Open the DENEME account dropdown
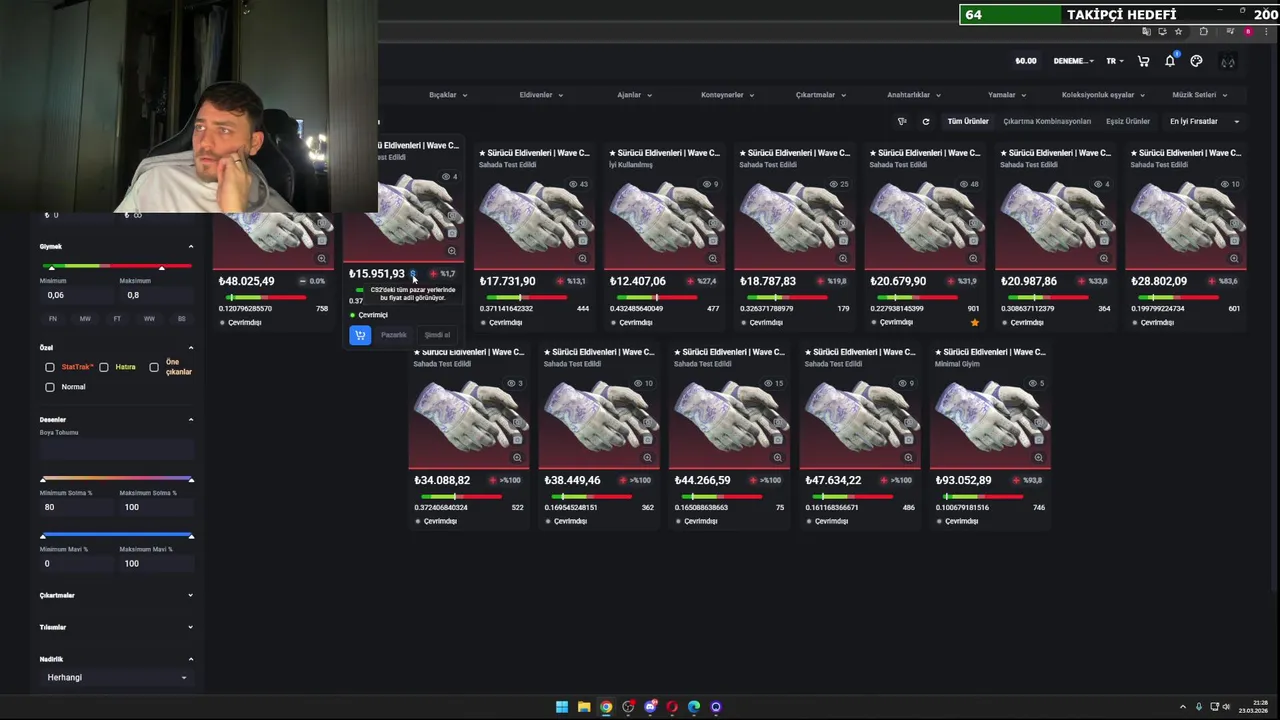 pyautogui.click(x=1073, y=61)
